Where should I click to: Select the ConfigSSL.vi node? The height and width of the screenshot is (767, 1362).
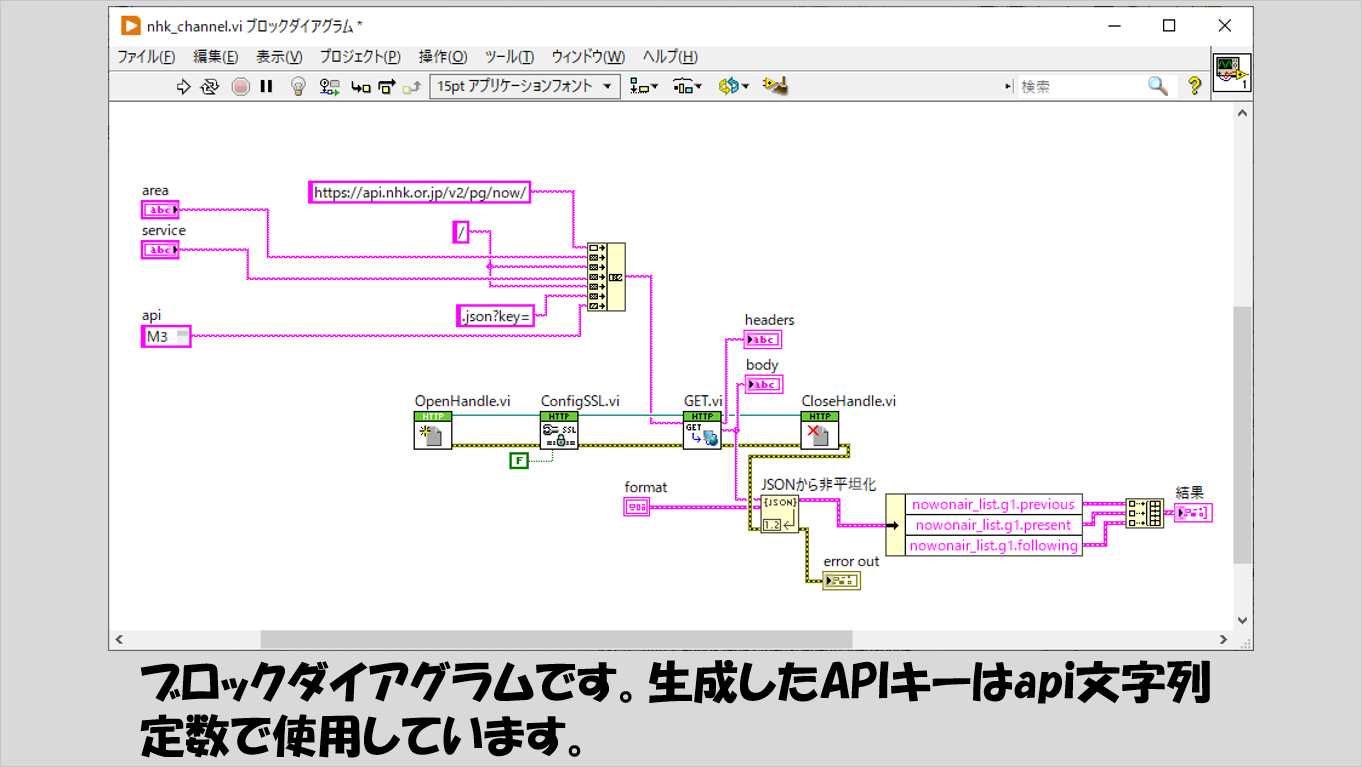559,430
